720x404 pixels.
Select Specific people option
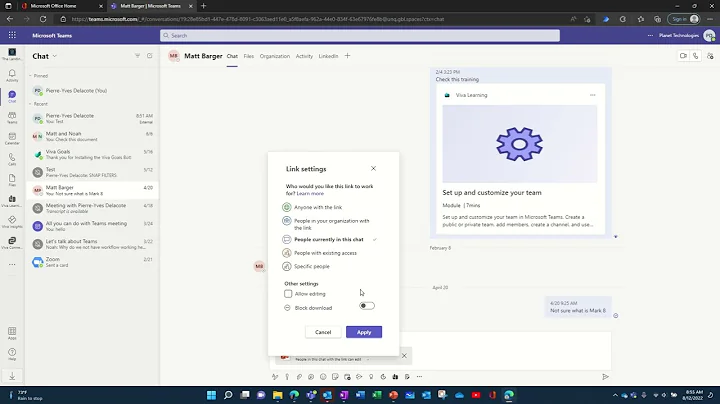click(306, 266)
